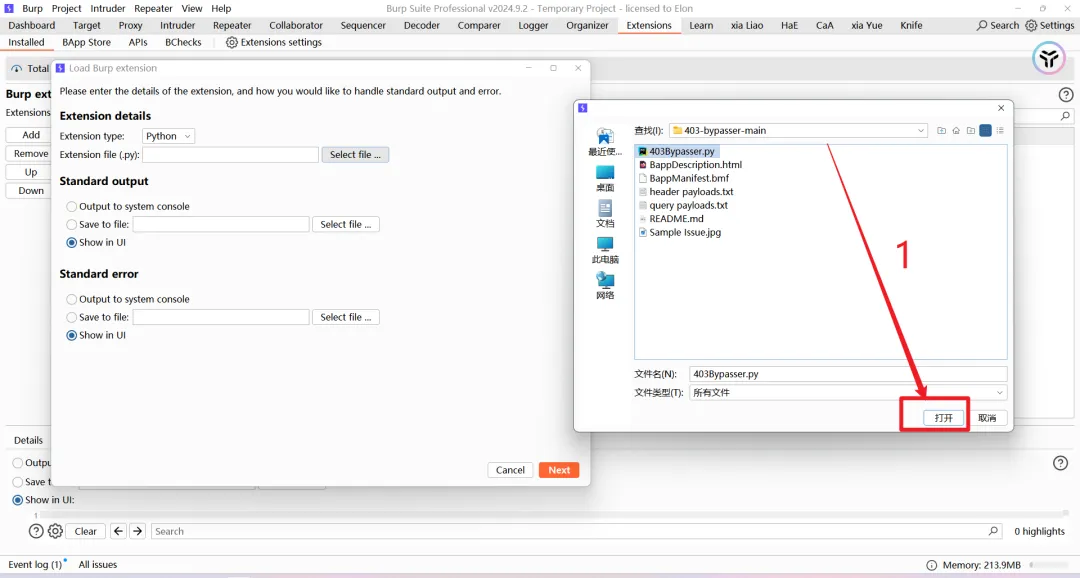Open the Project menu
1080x578 pixels.
[x=66, y=8]
